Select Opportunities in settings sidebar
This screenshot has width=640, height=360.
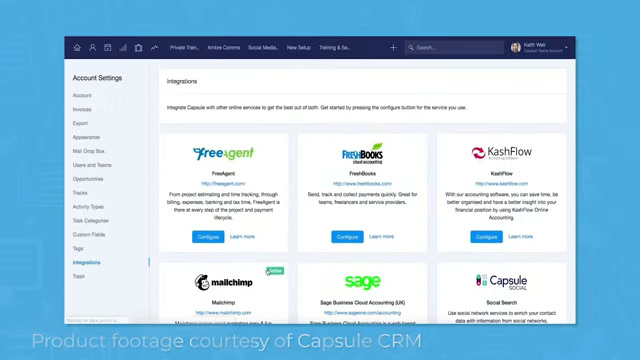(x=88, y=179)
